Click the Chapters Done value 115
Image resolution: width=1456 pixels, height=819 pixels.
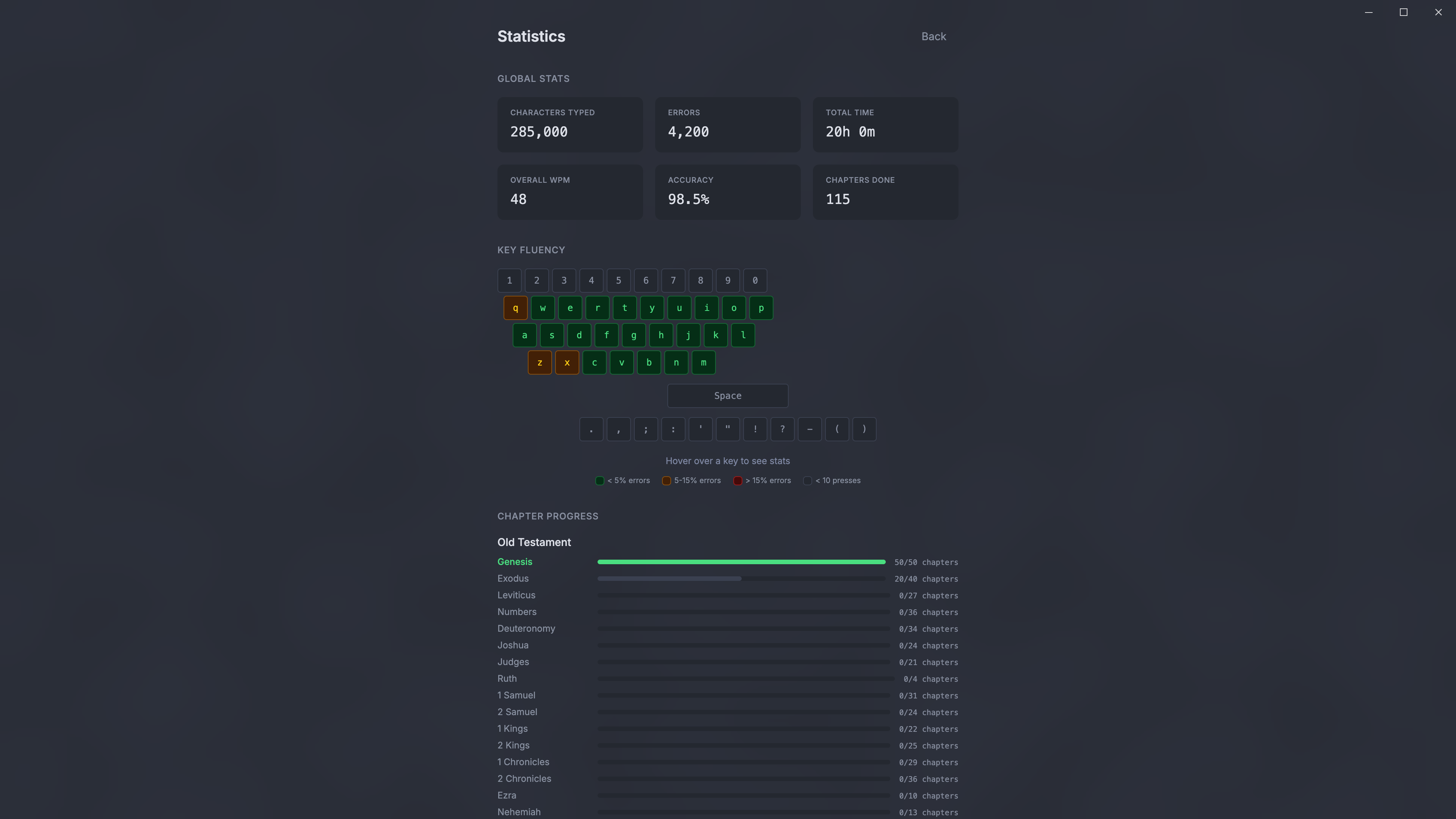[x=838, y=199]
